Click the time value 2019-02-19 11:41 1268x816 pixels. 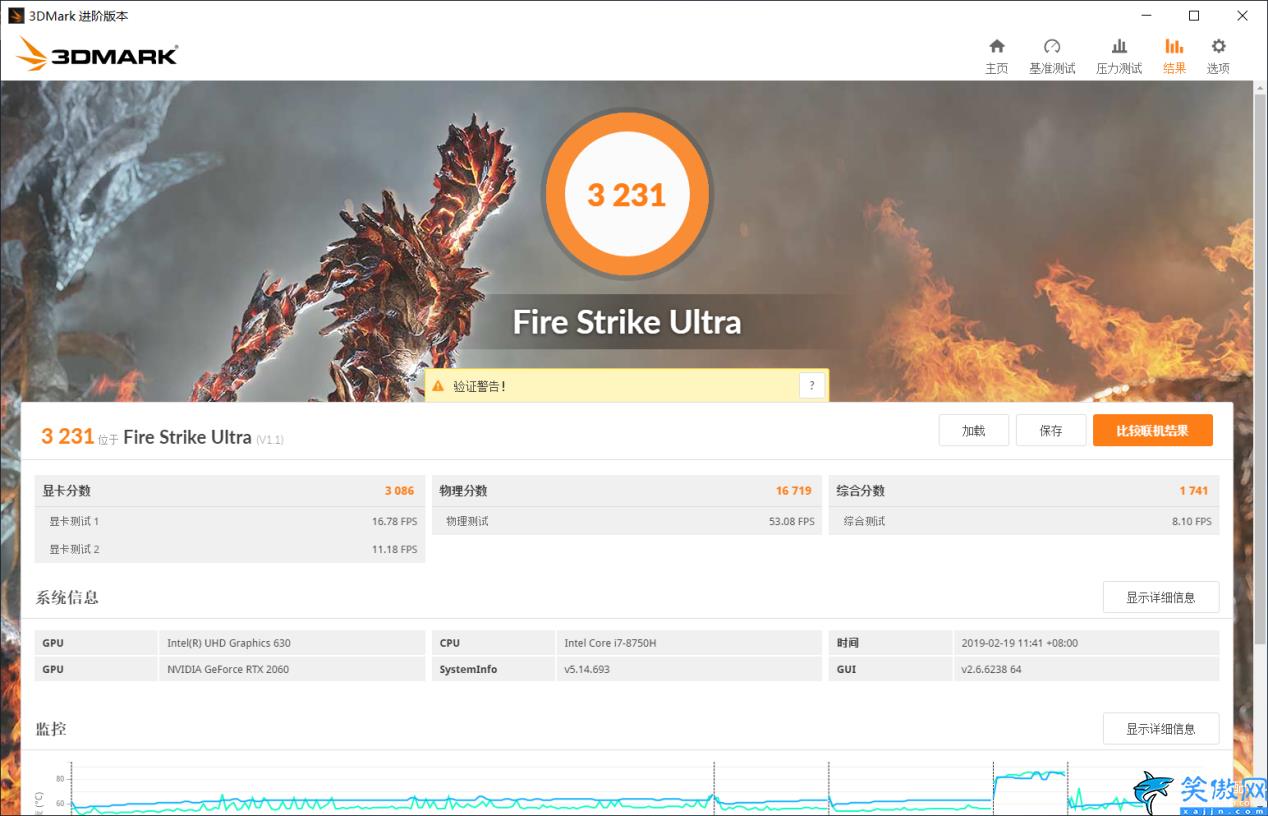tap(1019, 643)
